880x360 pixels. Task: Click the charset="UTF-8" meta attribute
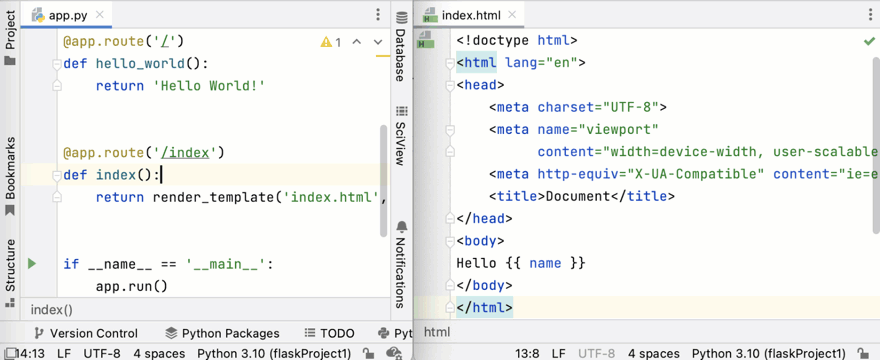pos(598,107)
